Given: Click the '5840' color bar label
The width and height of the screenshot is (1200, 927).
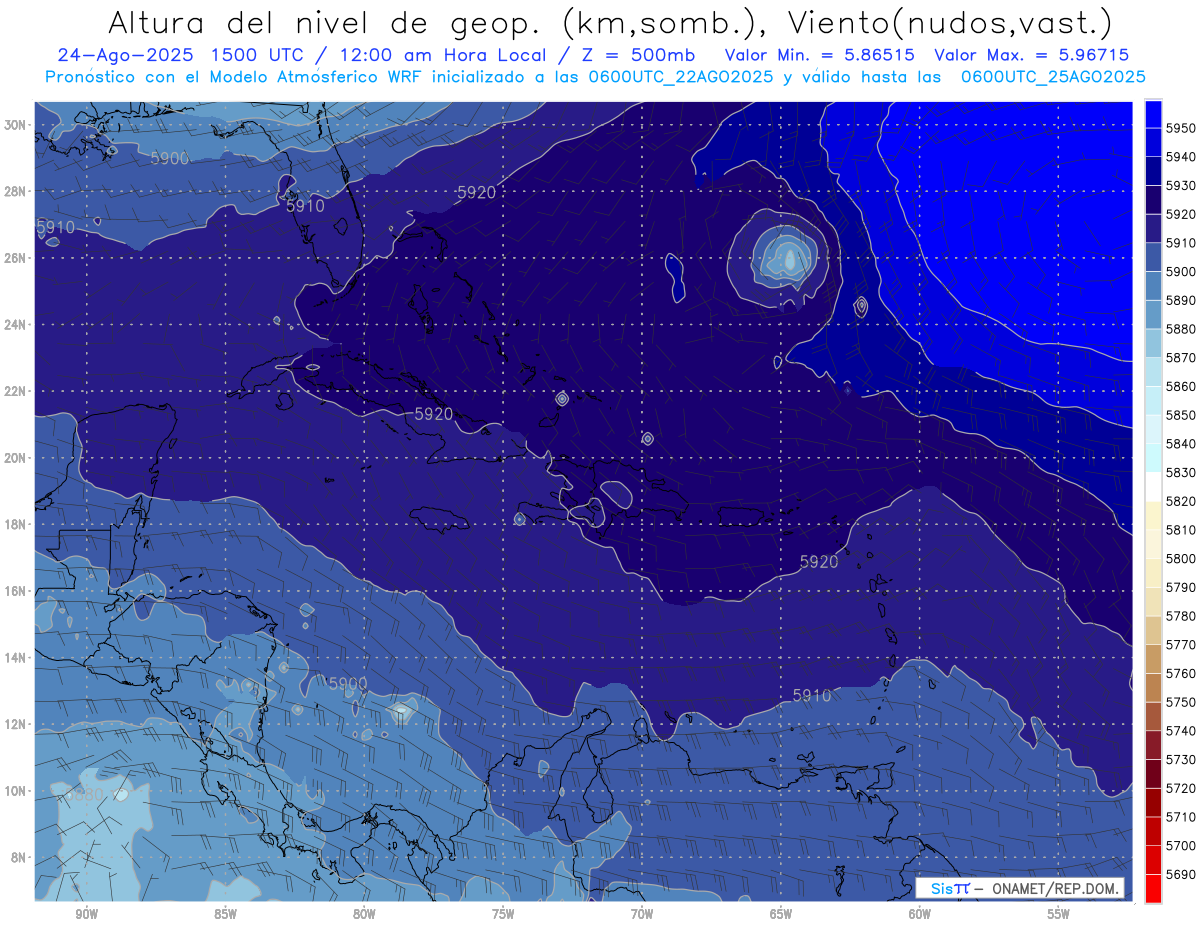Looking at the screenshot, I should (1180, 443).
